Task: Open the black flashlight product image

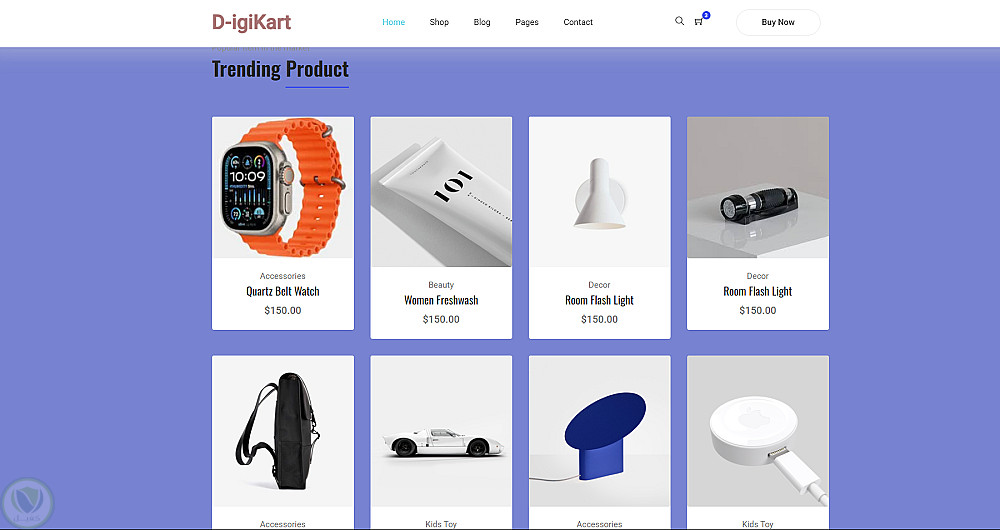Action: tap(758, 188)
